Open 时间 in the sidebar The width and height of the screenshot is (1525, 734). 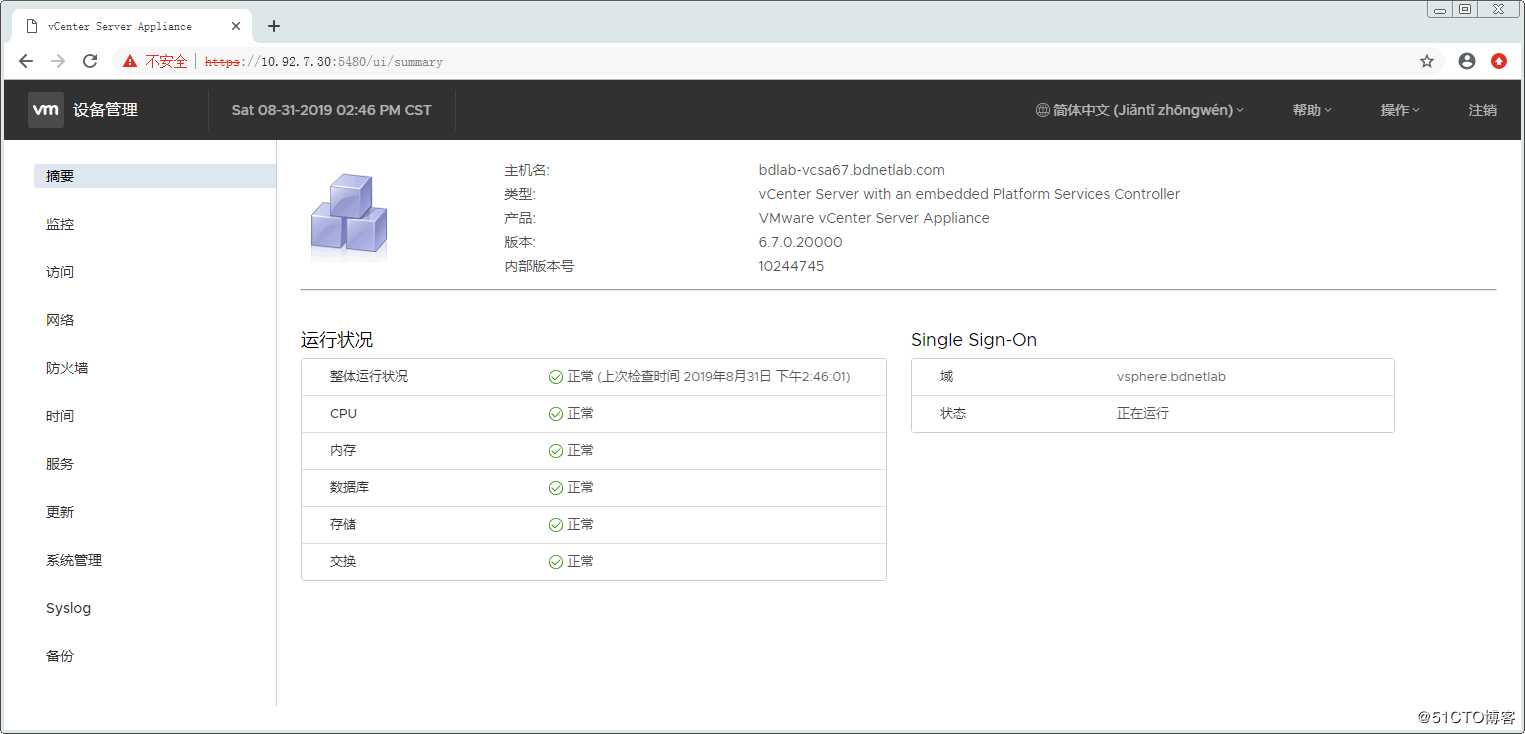pyautogui.click(x=60, y=416)
